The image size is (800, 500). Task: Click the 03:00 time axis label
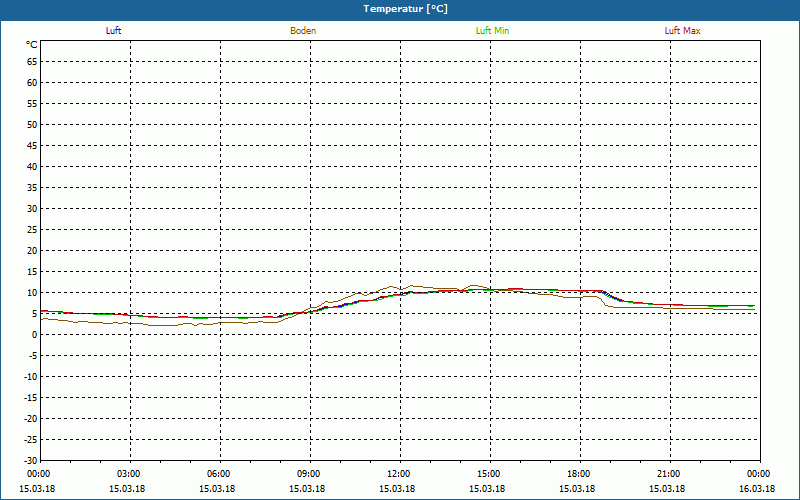click(129, 474)
